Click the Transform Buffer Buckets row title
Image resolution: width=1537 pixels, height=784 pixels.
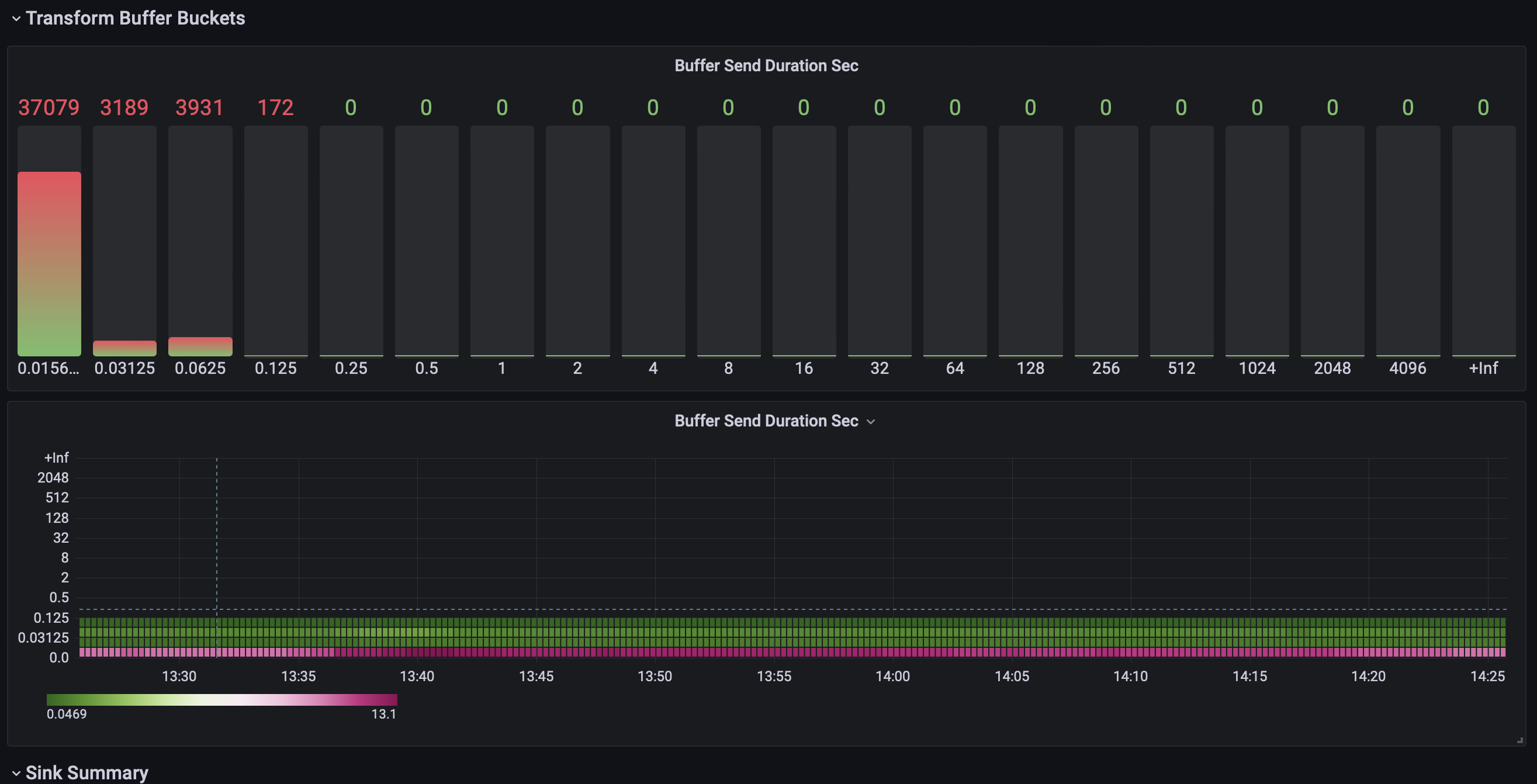click(x=135, y=19)
